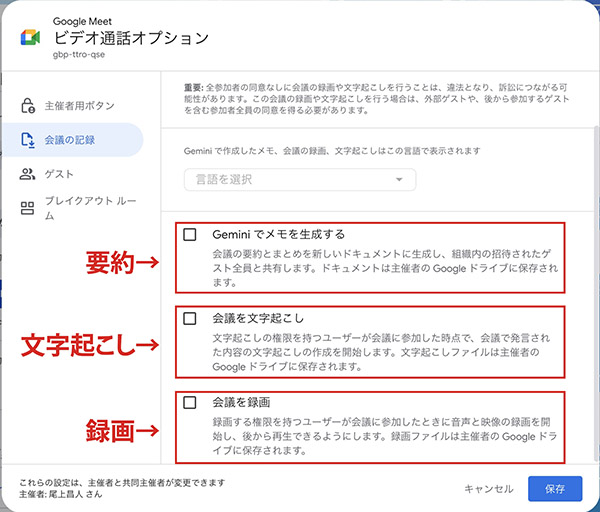Tick the 会議を録画 checkbox
The height and width of the screenshot is (512, 600).
click(190, 403)
